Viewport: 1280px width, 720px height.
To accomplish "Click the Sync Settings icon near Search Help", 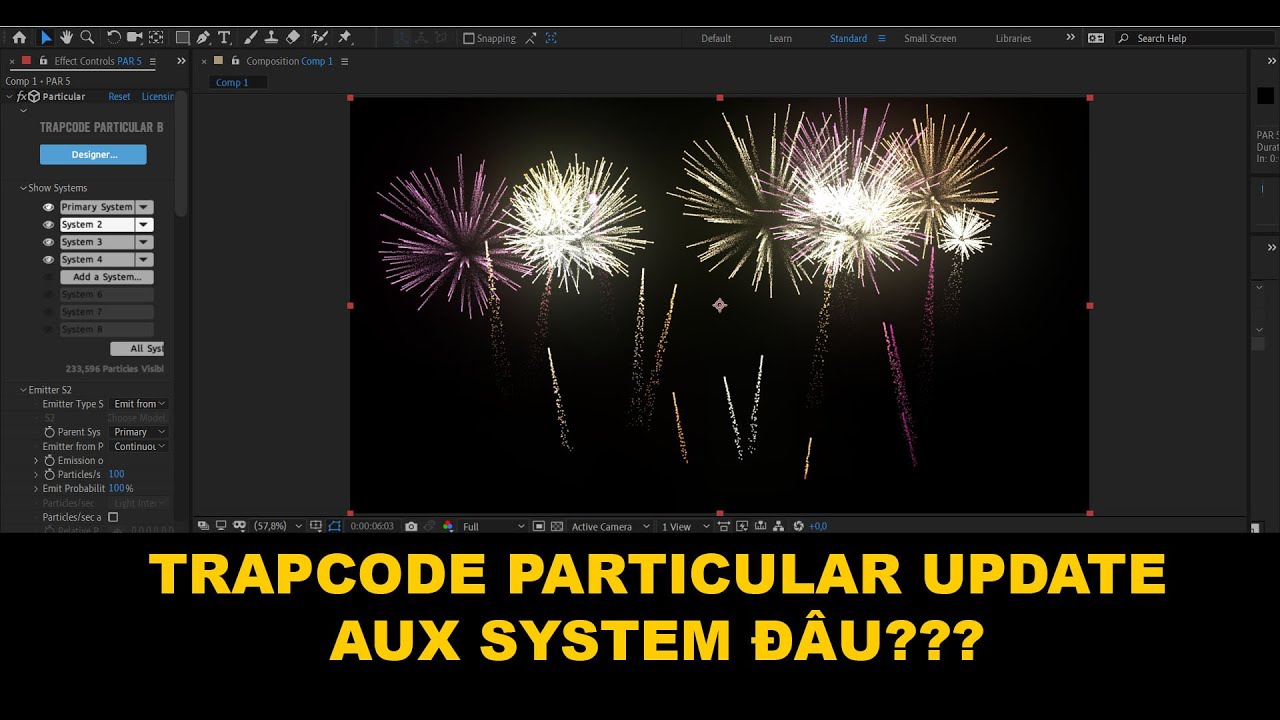I will 1096,38.
